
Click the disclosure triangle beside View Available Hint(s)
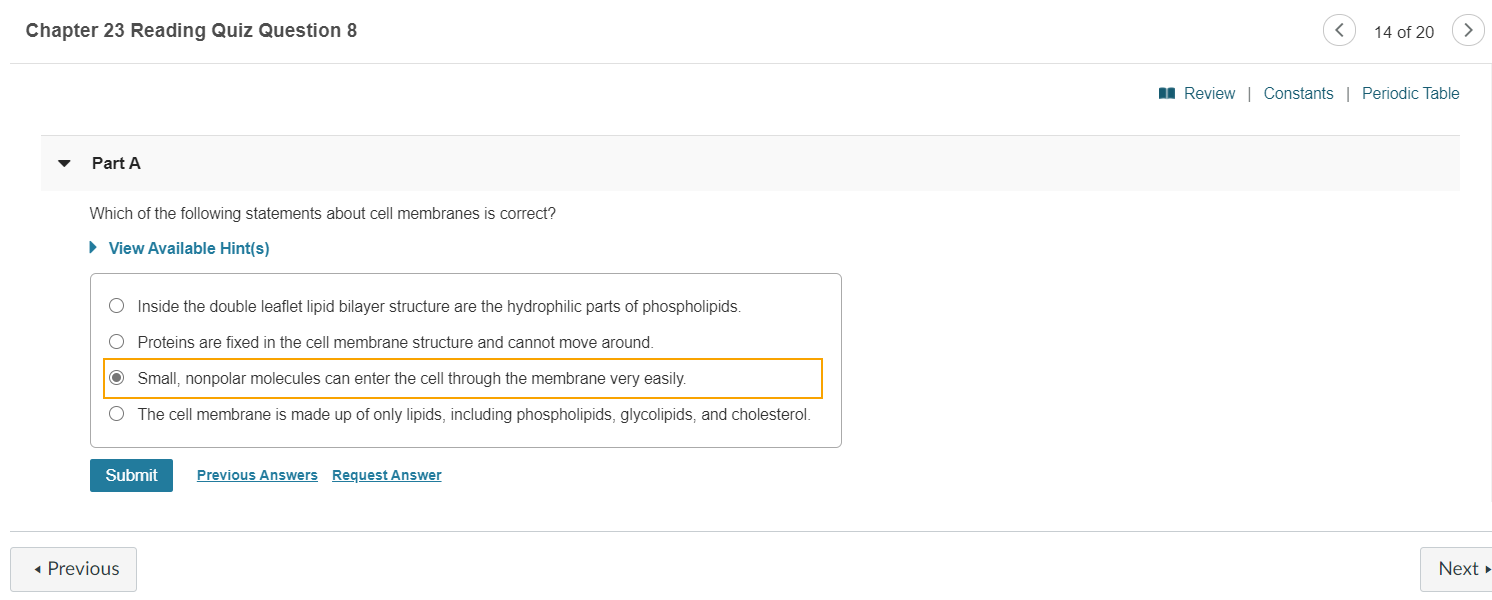(93, 247)
